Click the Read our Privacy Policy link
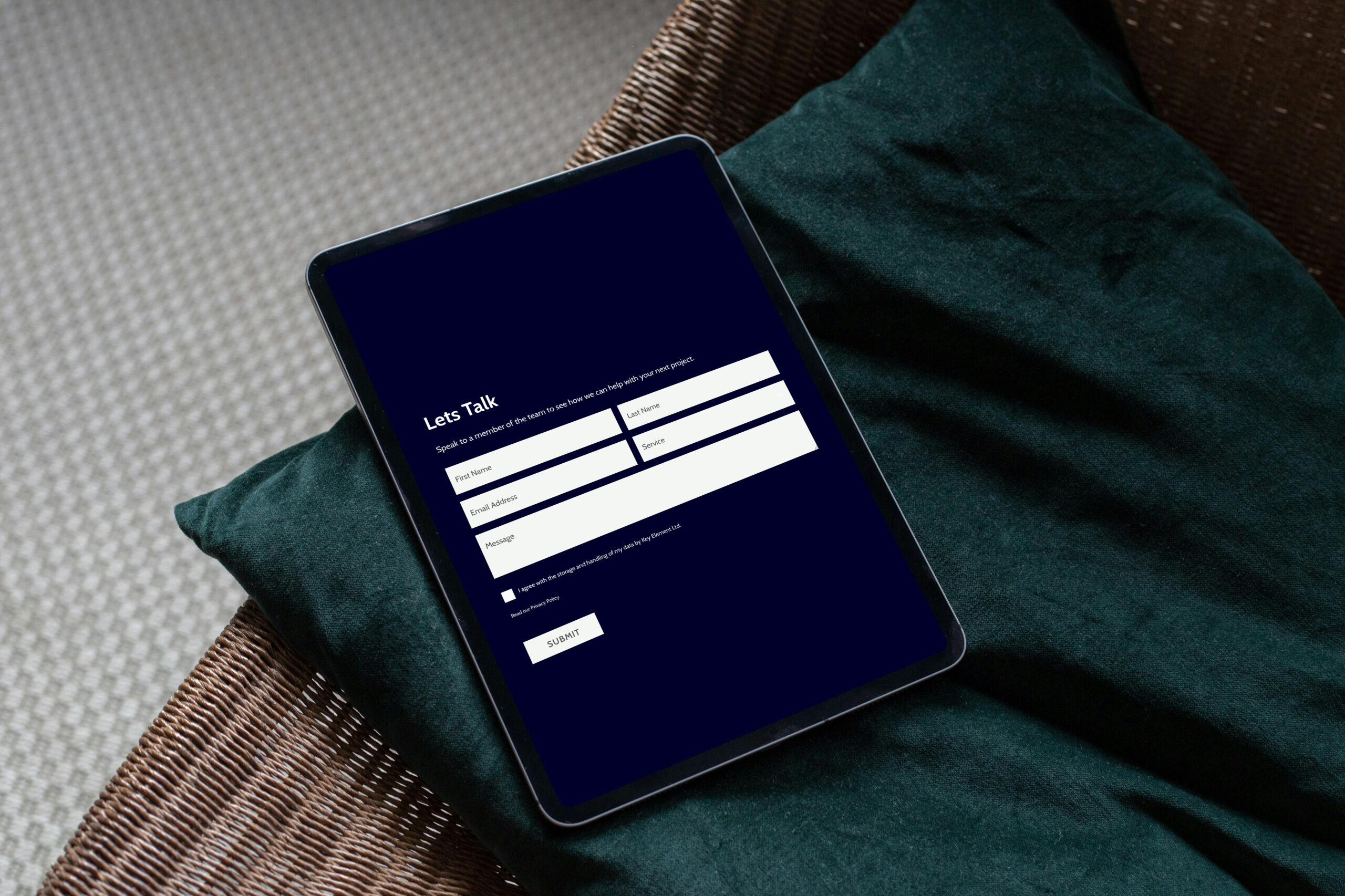Image resolution: width=1345 pixels, height=896 pixels. pos(548,608)
